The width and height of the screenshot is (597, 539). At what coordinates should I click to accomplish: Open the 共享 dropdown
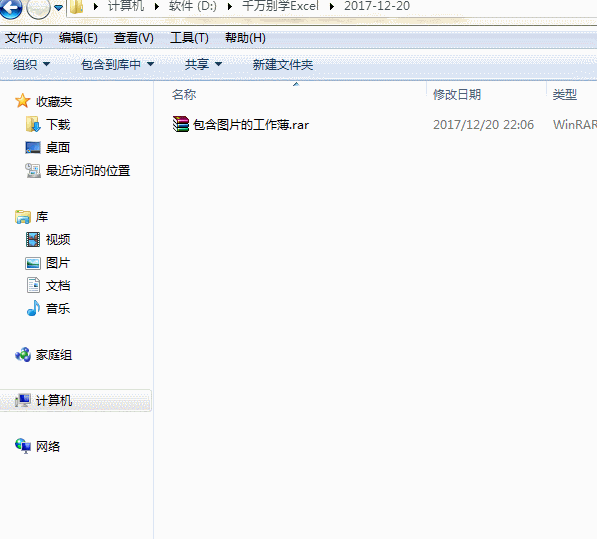click(x=203, y=64)
